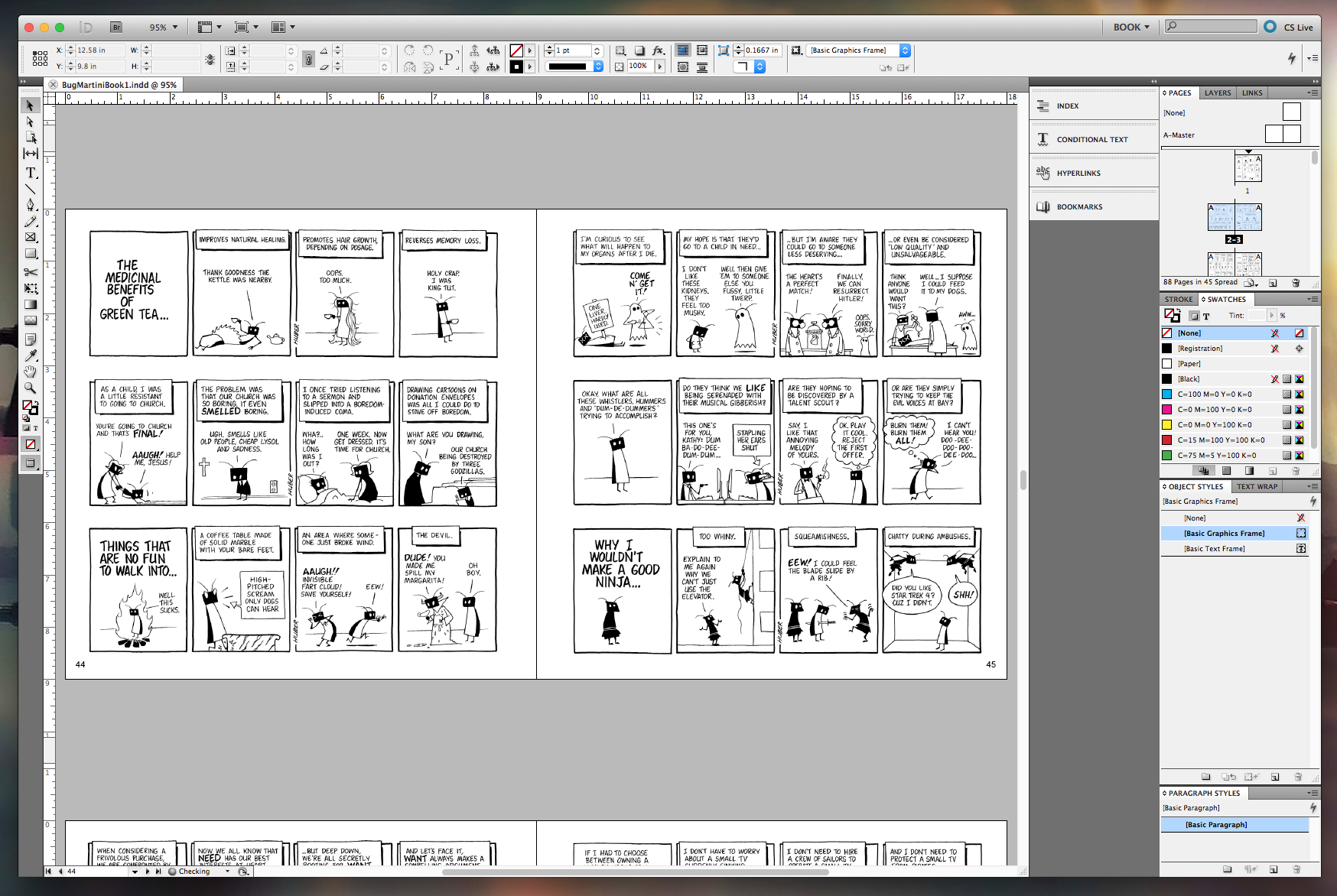Select the Direct Selection tool (white arrow)
The image size is (1337, 896).
point(30,122)
